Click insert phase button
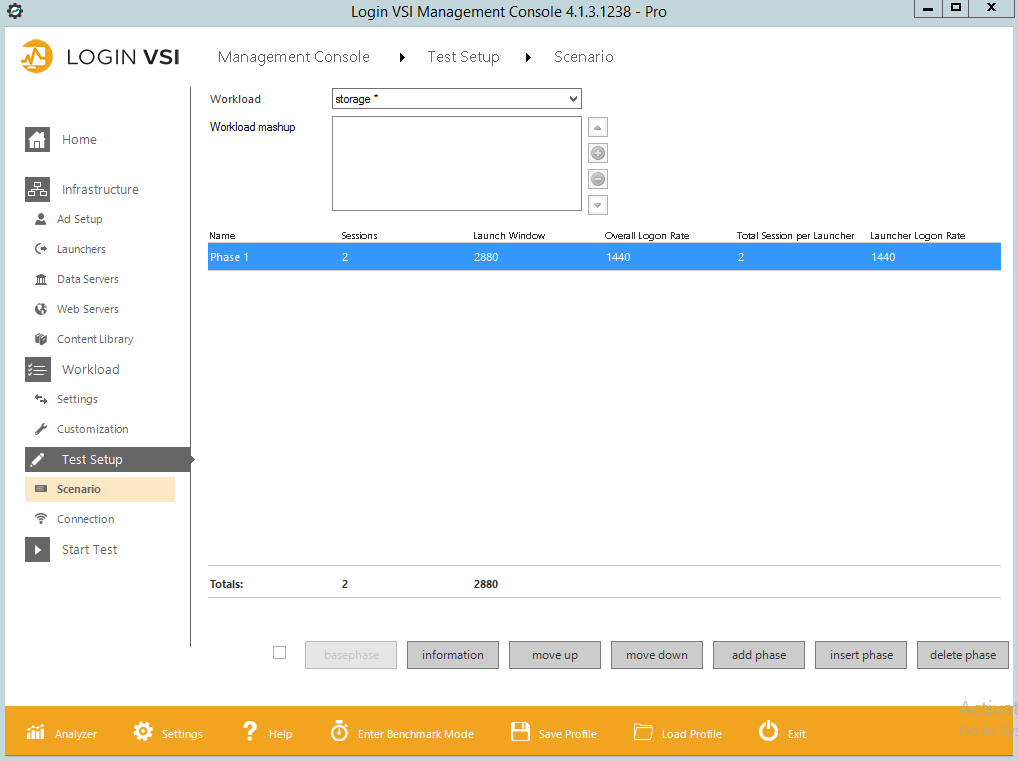1018x761 pixels. 861,655
